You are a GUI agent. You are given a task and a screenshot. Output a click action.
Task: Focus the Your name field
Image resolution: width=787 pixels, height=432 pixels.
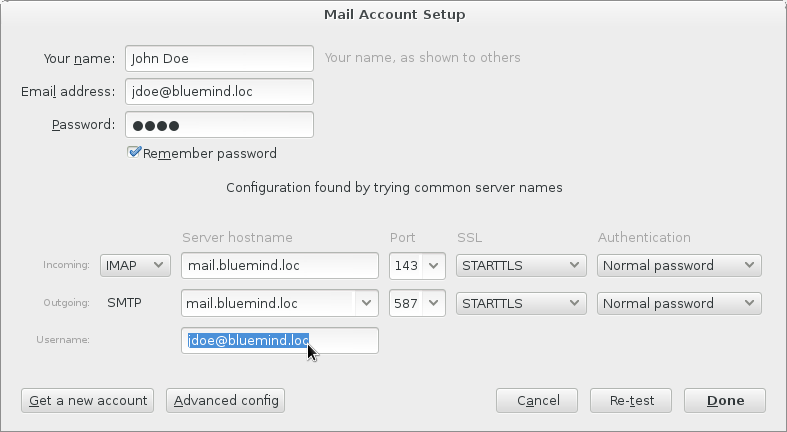pos(219,58)
